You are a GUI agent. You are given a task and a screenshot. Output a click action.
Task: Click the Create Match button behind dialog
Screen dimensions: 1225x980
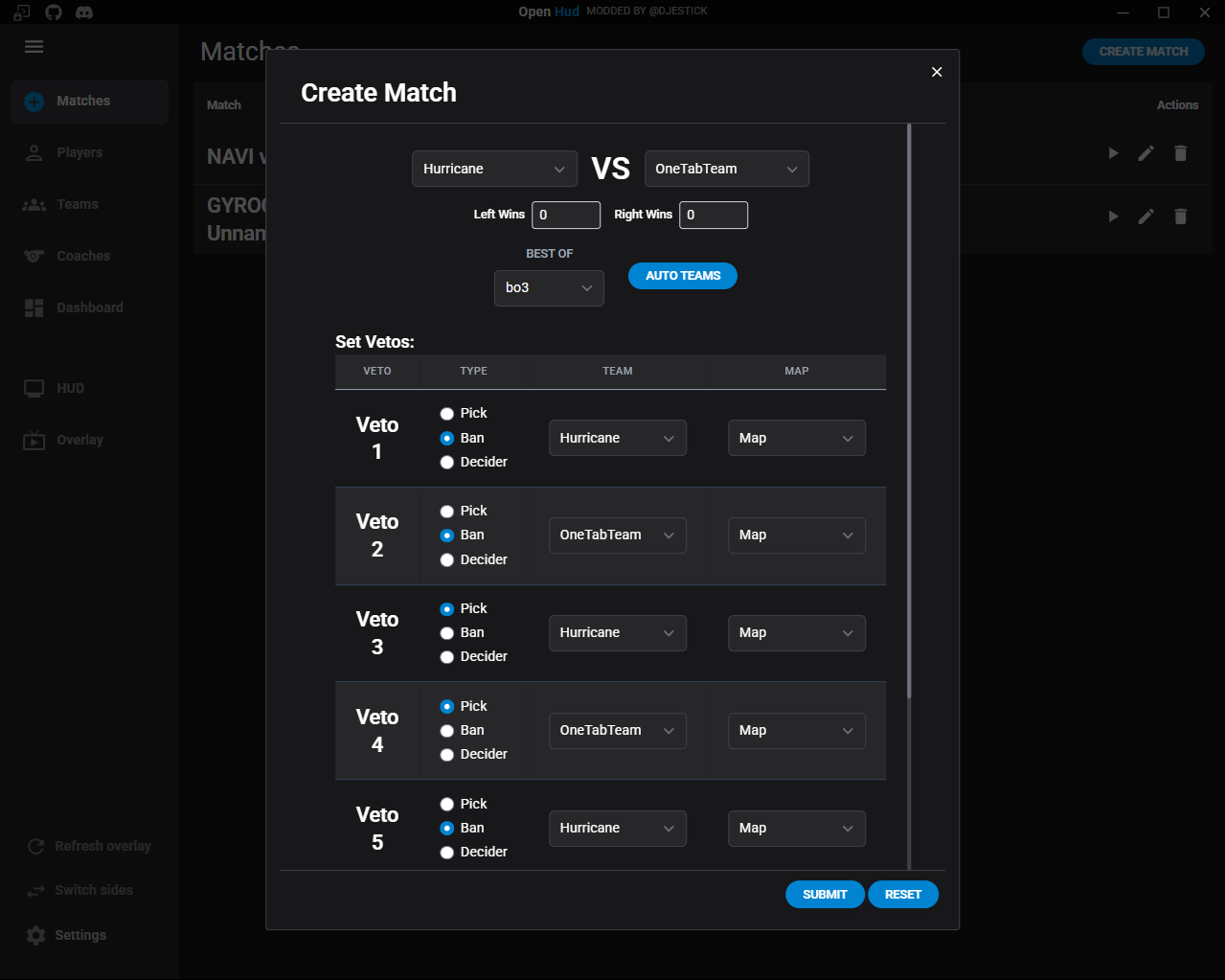click(x=1144, y=52)
